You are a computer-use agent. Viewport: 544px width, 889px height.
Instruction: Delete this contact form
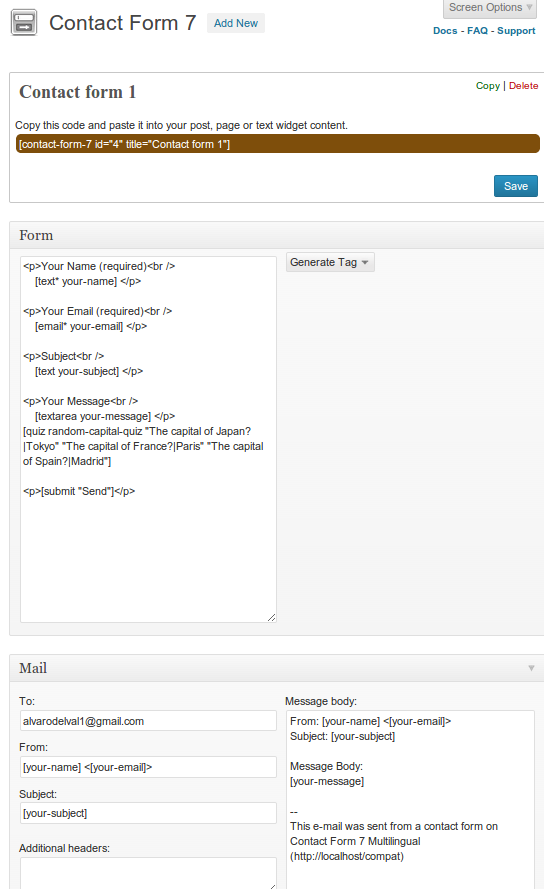pyautogui.click(x=523, y=86)
